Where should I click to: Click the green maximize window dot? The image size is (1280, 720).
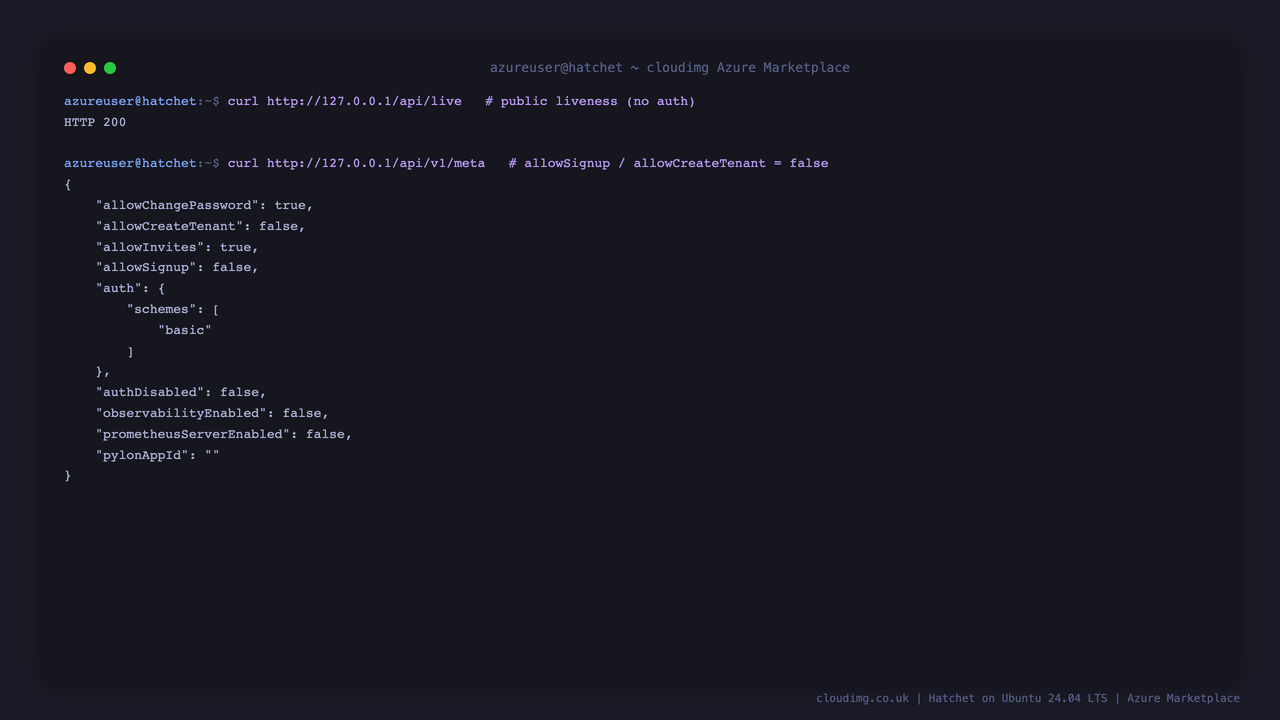coord(110,68)
